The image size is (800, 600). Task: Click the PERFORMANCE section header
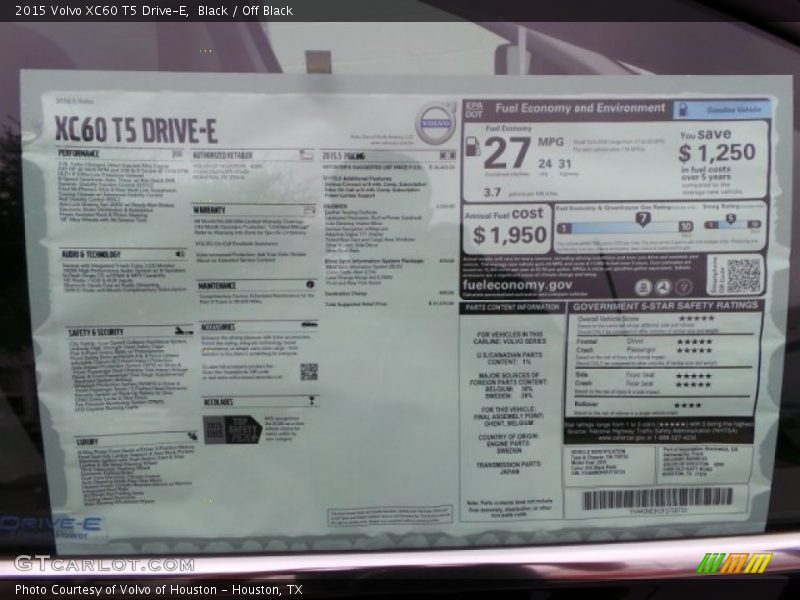[79, 153]
